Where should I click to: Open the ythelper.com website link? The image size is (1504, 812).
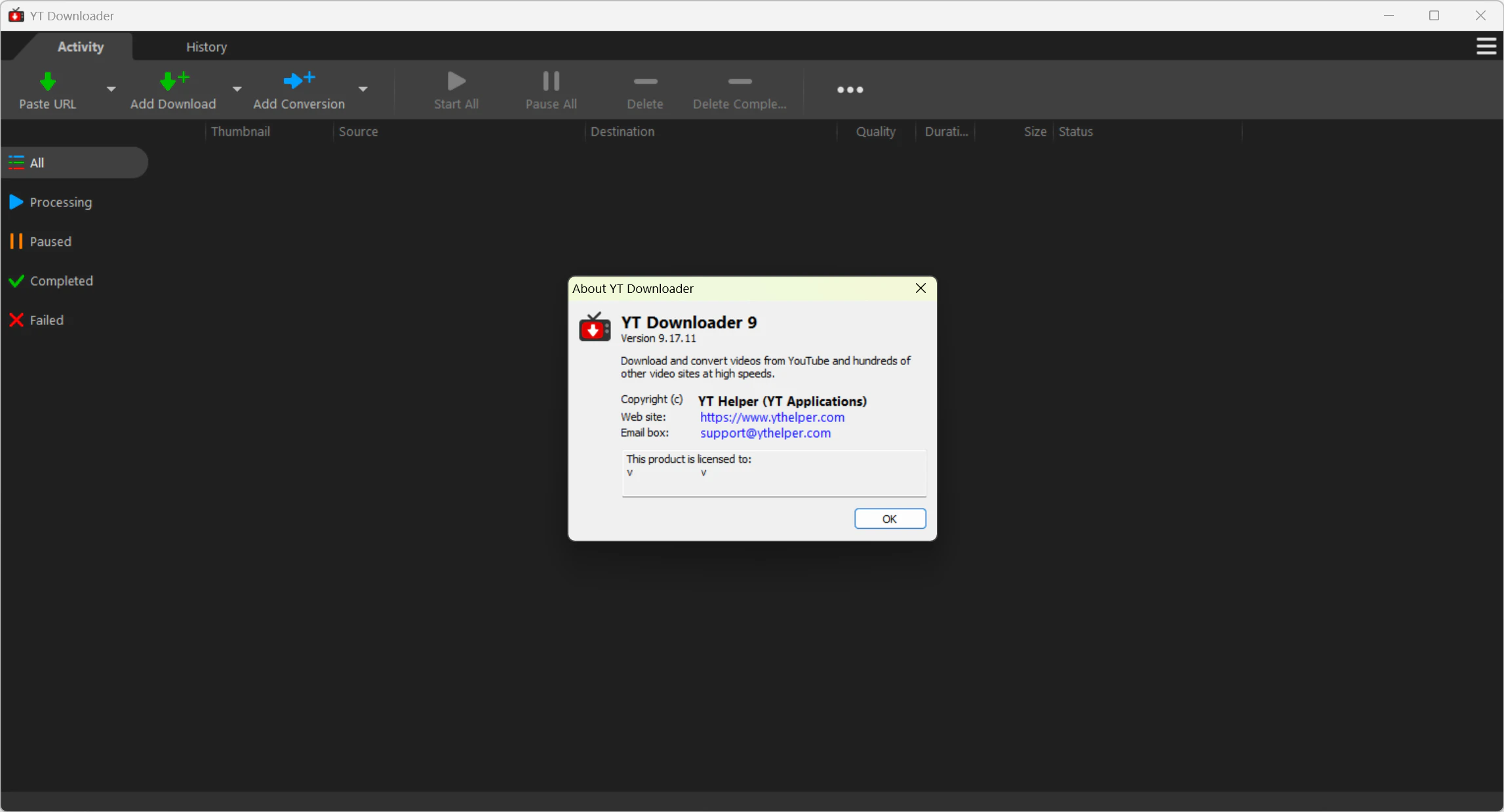[x=772, y=417]
